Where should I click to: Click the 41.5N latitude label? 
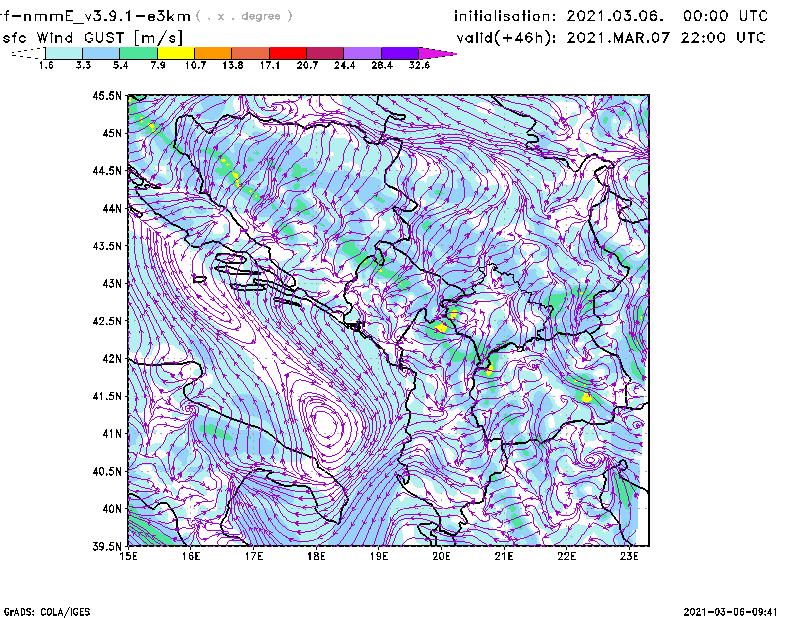click(107, 396)
